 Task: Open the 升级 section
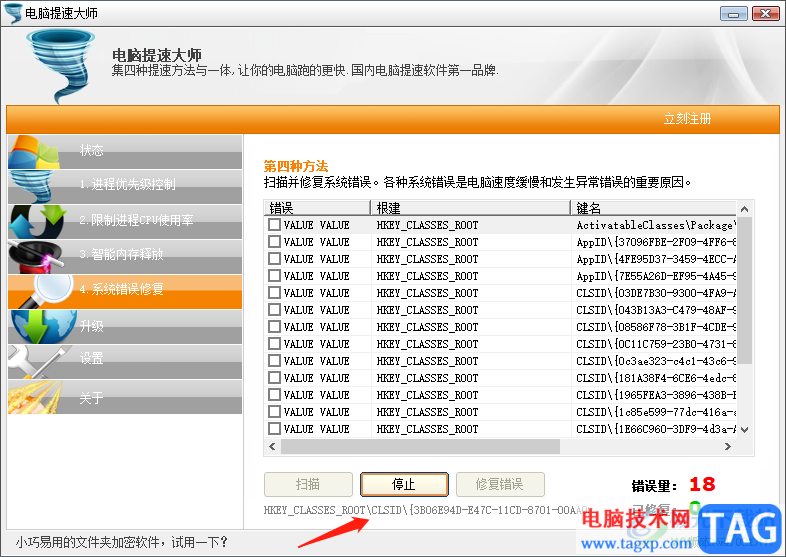(x=125, y=326)
